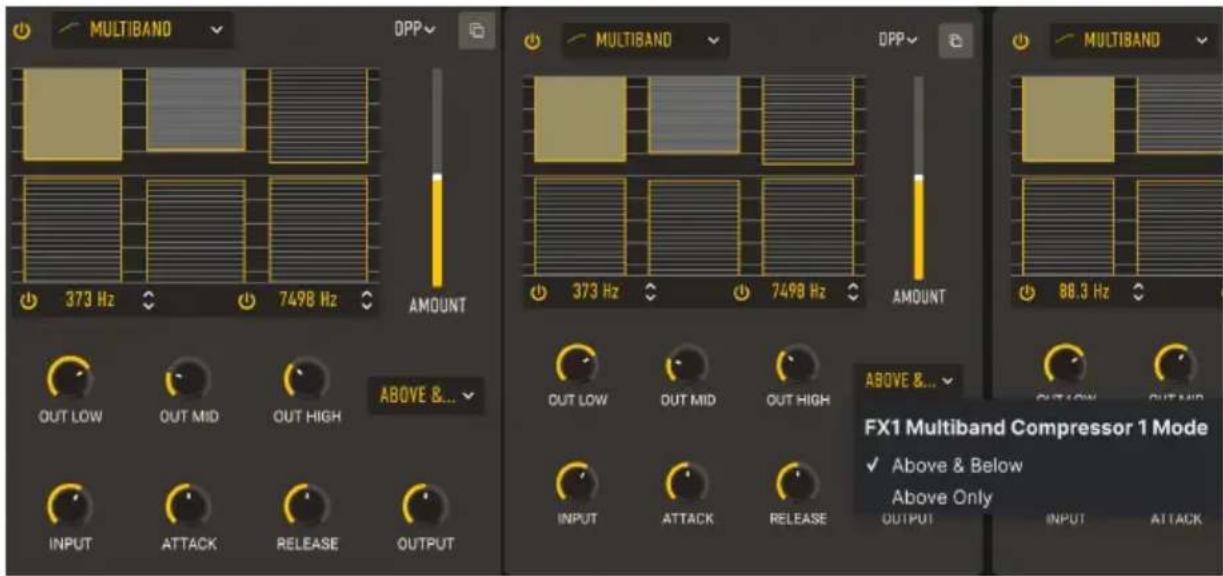This screenshot has height=576, width=1223.
Task: Click the AMOUNT slider in the first panel
Action: (x=437, y=178)
